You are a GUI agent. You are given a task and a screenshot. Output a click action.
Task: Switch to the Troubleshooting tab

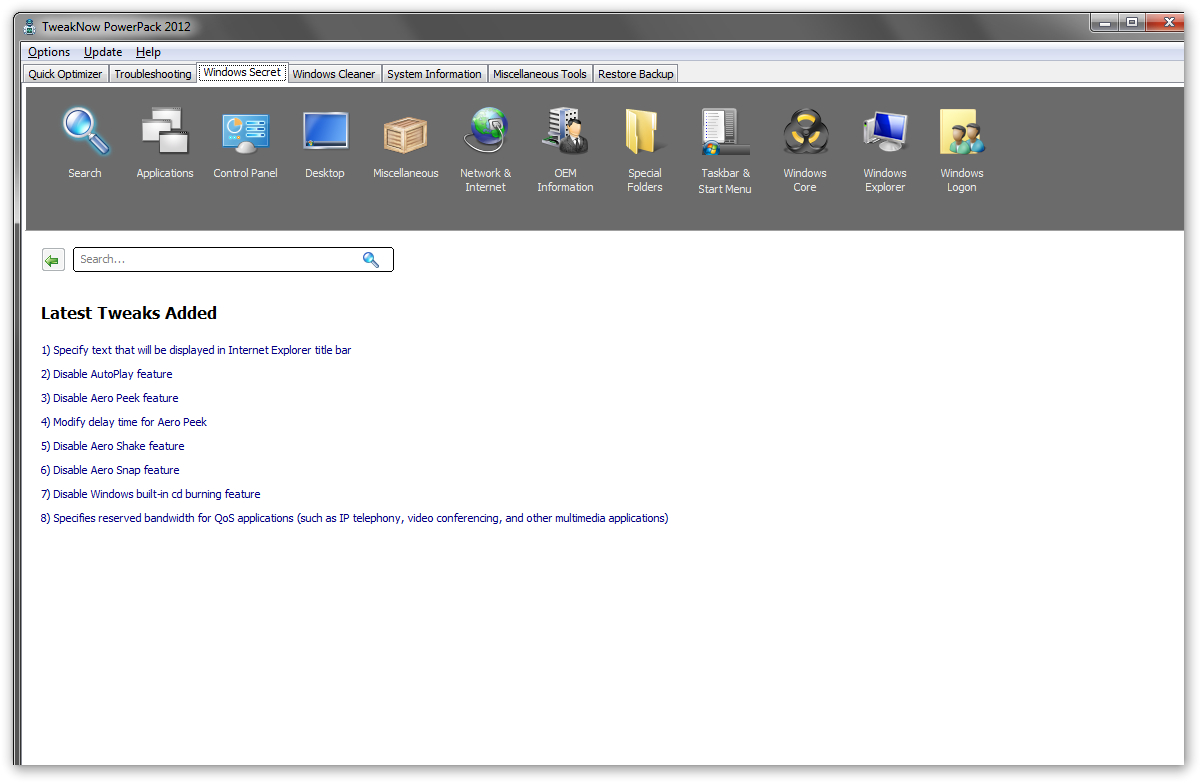153,74
